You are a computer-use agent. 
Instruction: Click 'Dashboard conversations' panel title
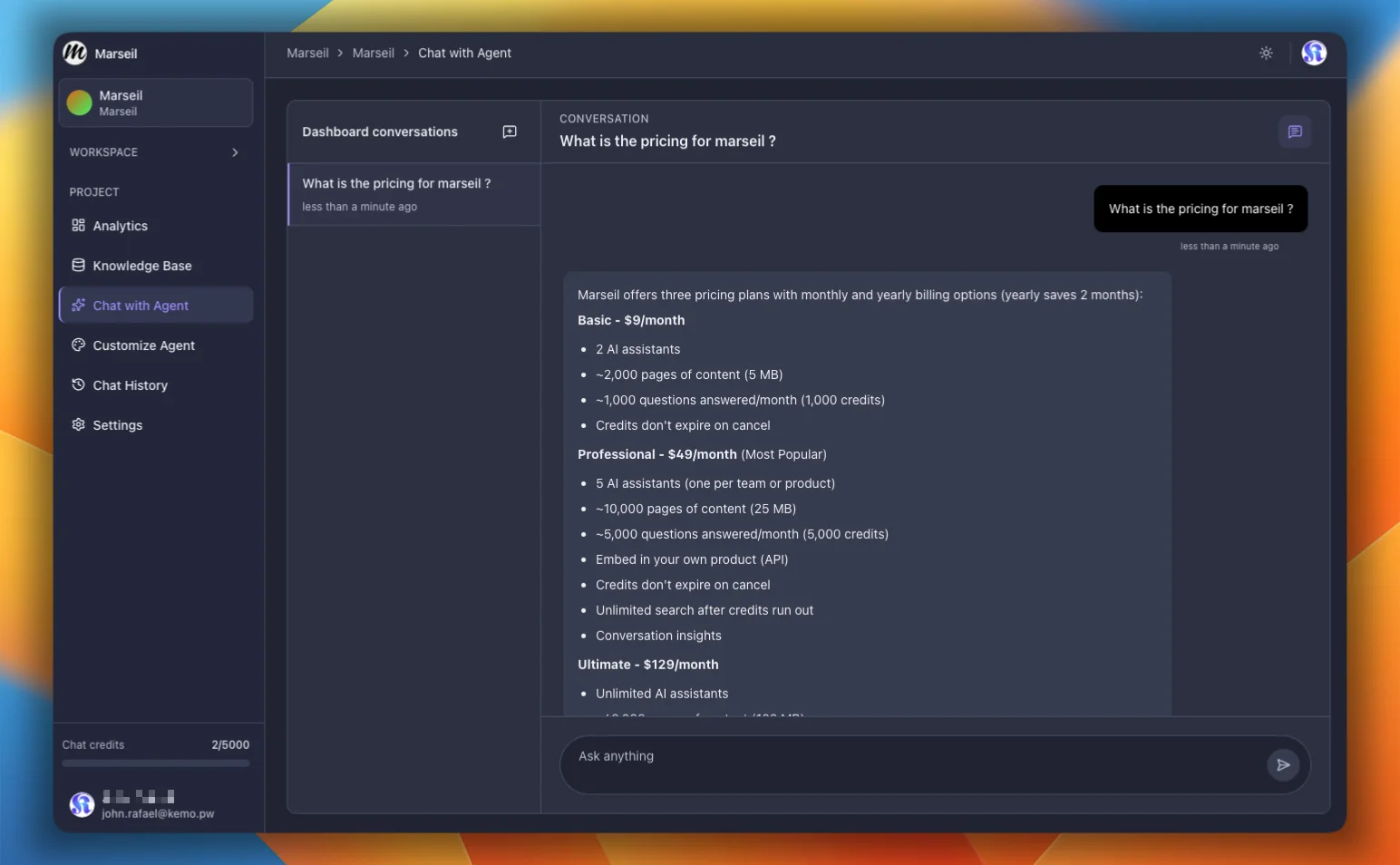380,132
